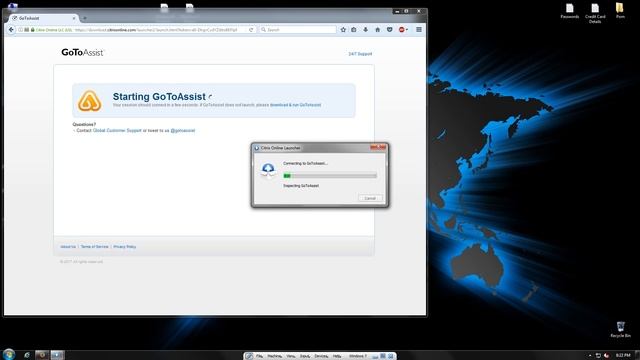Viewport: 640px width, 360px height.
Task: Click the green padlock site identity icon
Action: coord(32,30)
